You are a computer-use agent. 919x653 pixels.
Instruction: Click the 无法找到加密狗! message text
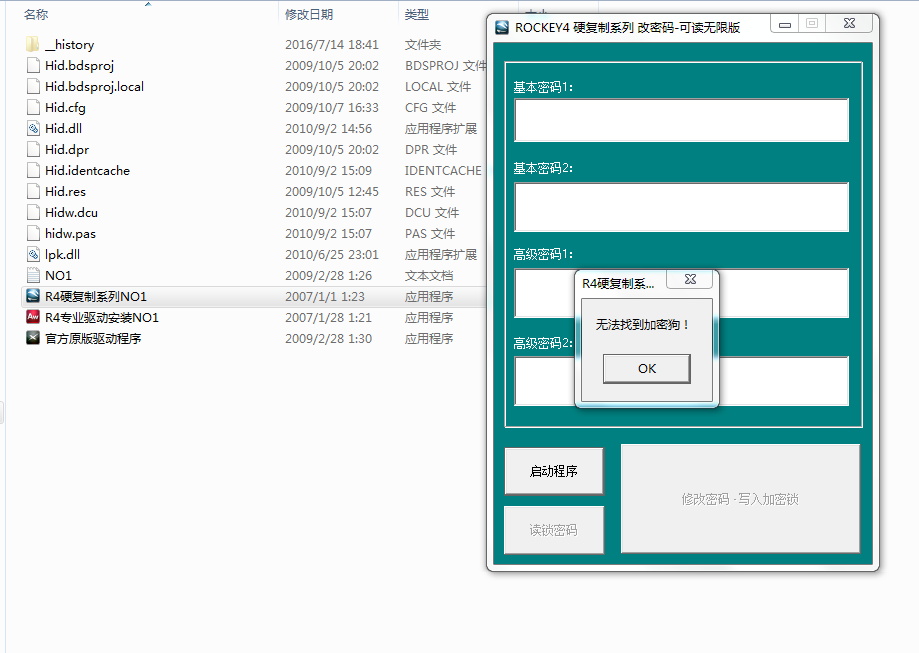pos(642,325)
